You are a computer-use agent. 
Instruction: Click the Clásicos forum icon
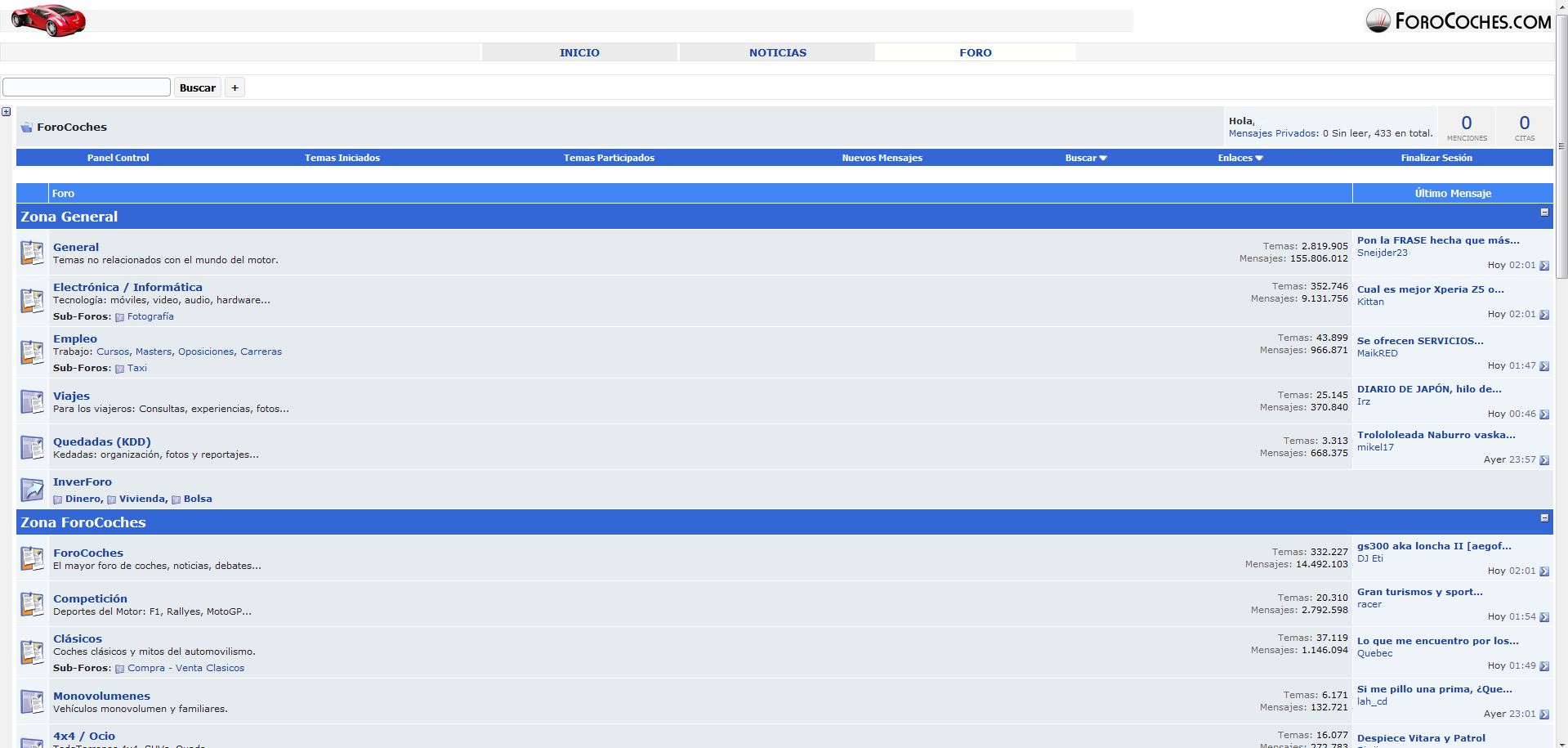32,652
